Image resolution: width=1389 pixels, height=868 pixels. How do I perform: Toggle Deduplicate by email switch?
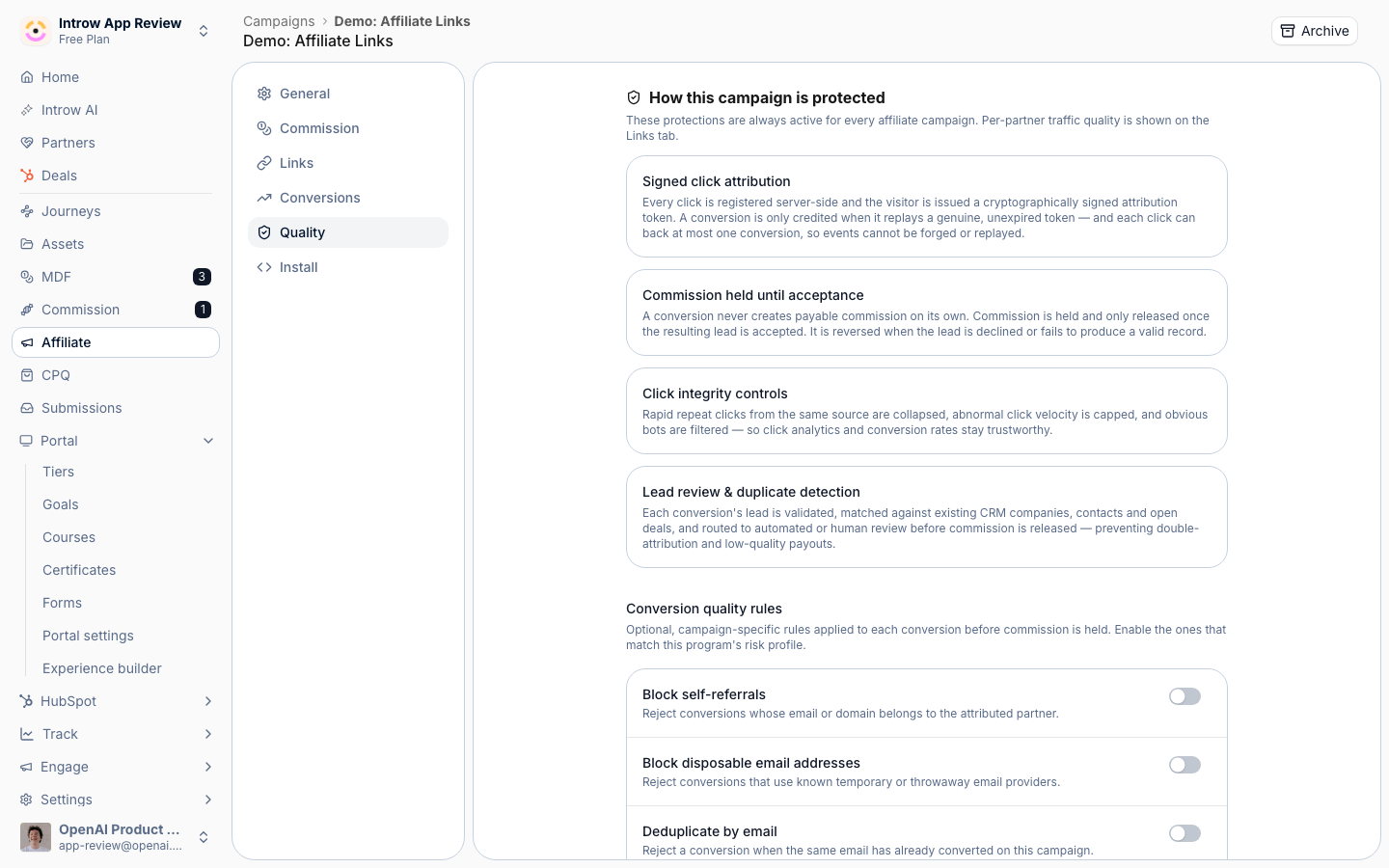1185,833
